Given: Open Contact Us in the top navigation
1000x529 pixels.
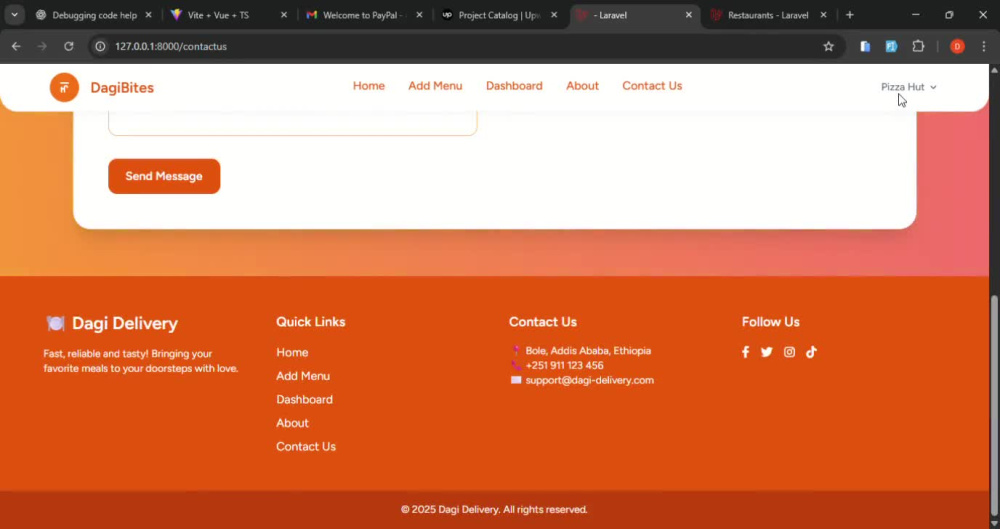Looking at the screenshot, I should pos(652,86).
